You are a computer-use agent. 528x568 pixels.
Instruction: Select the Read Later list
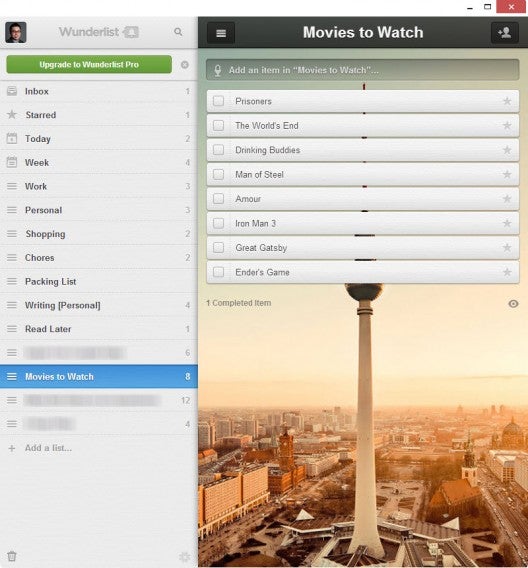[99, 329]
